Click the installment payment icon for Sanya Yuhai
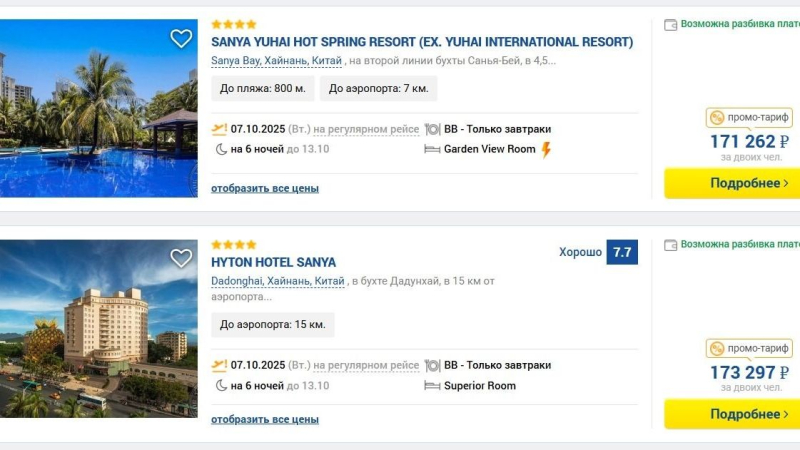 point(670,24)
